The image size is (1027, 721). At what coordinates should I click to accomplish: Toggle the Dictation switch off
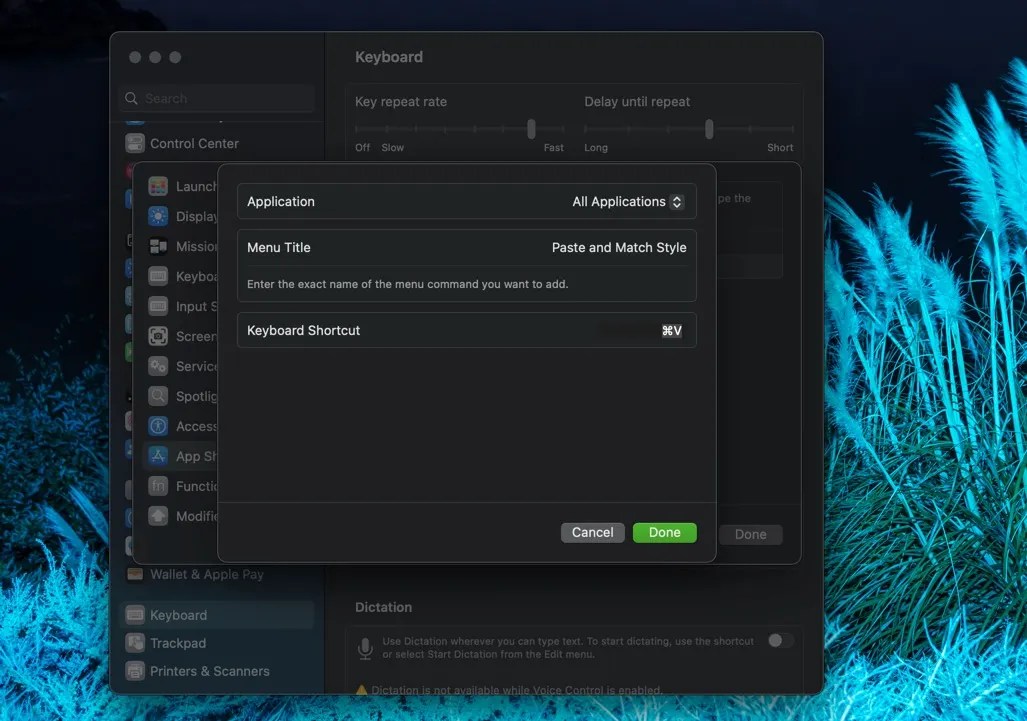click(x=780, y=639)
